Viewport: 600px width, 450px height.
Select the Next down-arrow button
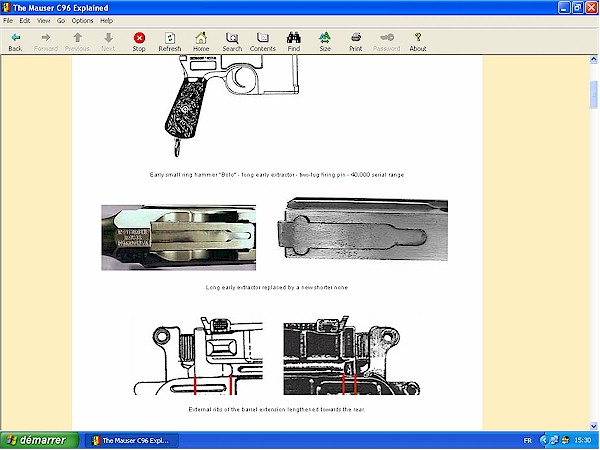pyautogui.click(x=108, y=42)
